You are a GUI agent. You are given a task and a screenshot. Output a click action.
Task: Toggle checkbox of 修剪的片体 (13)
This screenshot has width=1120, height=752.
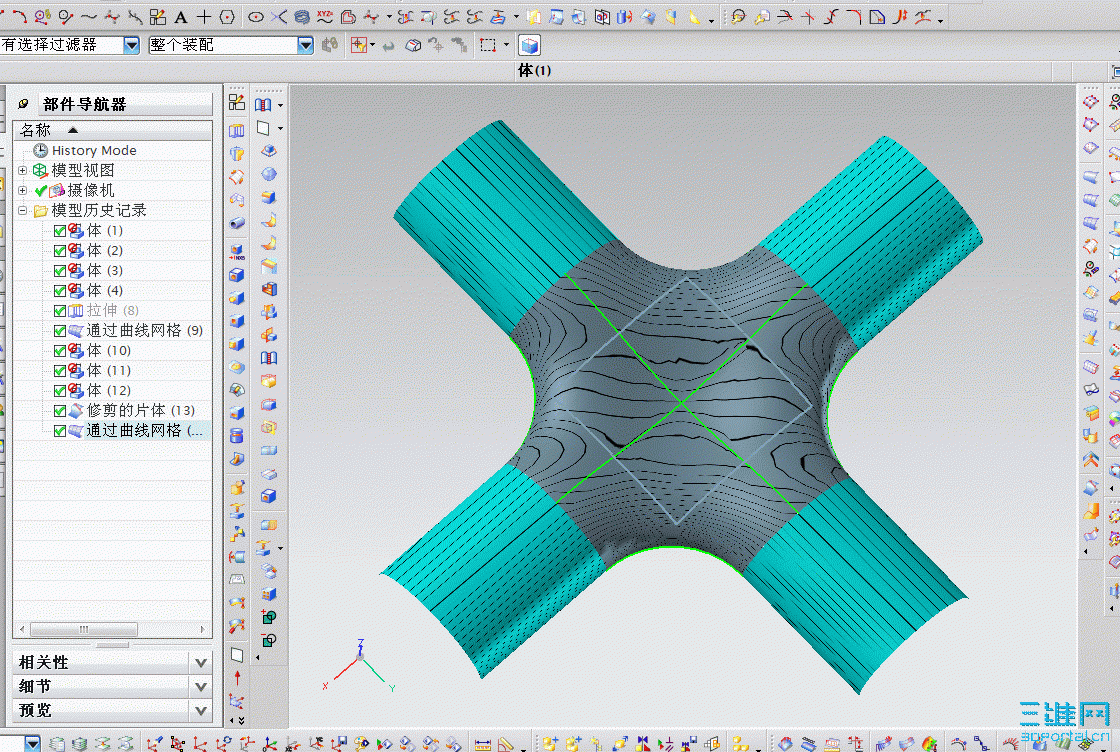[60, 411]
